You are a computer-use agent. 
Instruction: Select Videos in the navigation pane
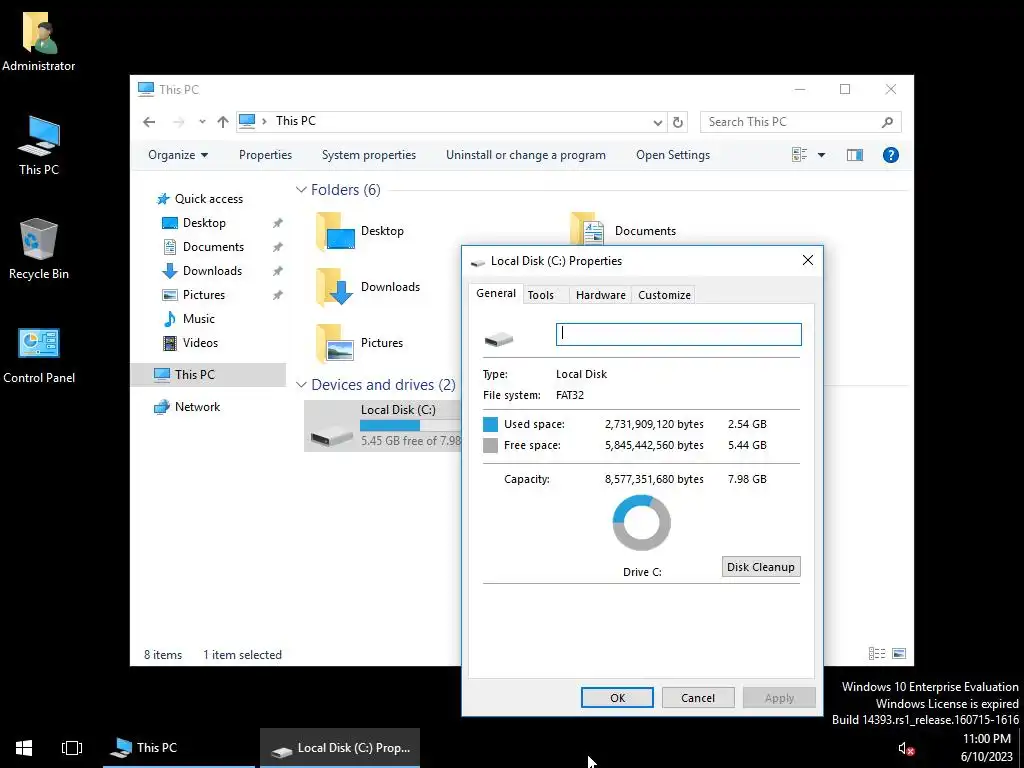point(200,343)
